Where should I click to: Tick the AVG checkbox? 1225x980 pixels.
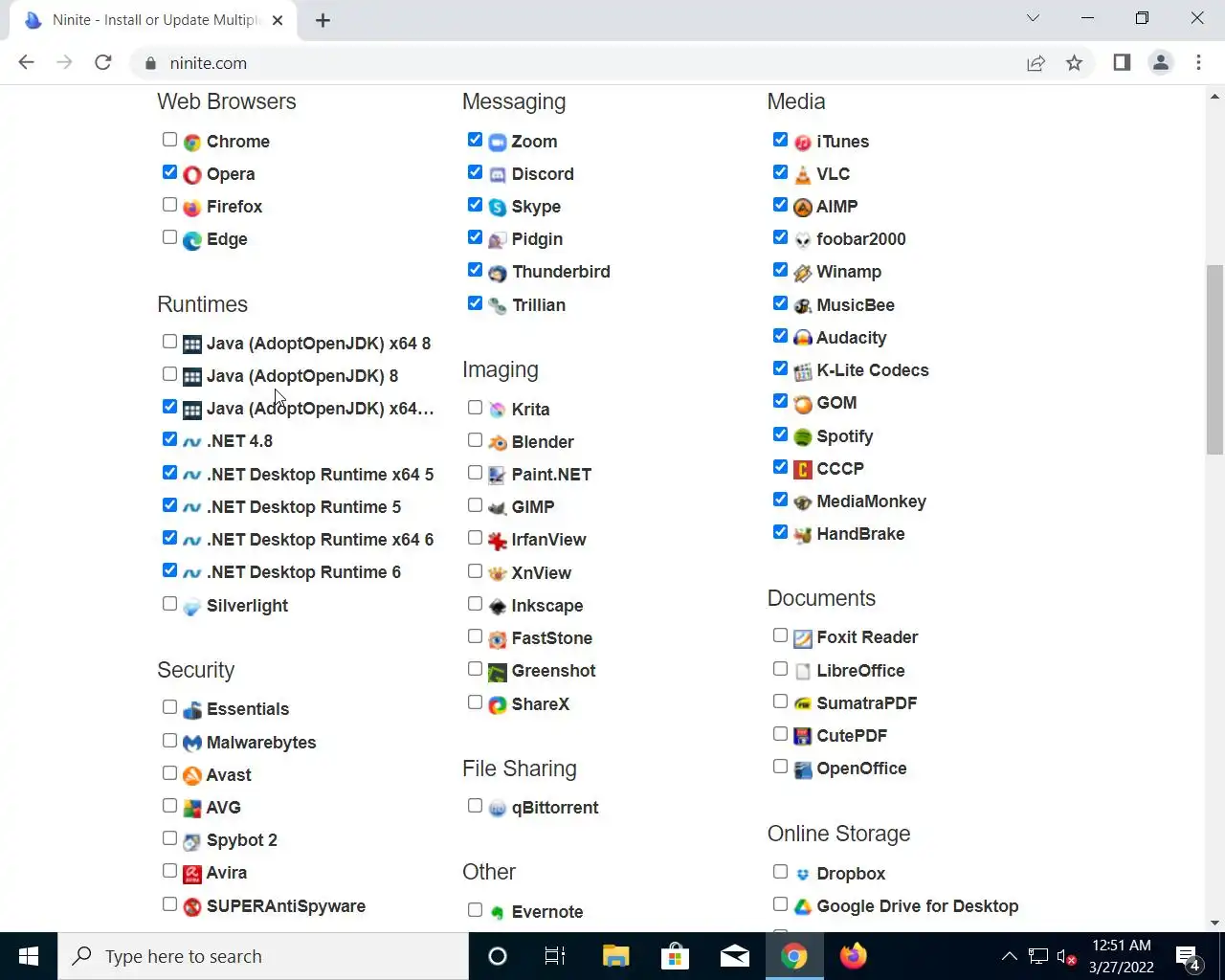pyautogui.click(x=169, y=806)
